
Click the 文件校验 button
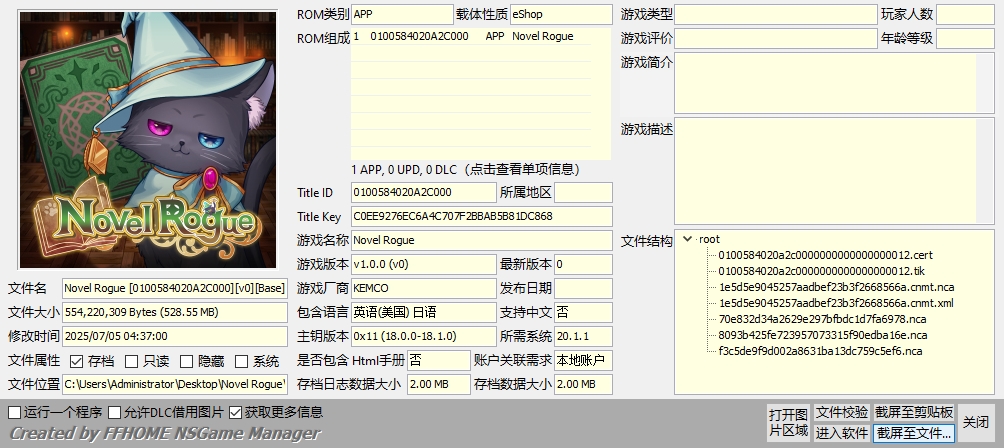[x=841, y=412]
